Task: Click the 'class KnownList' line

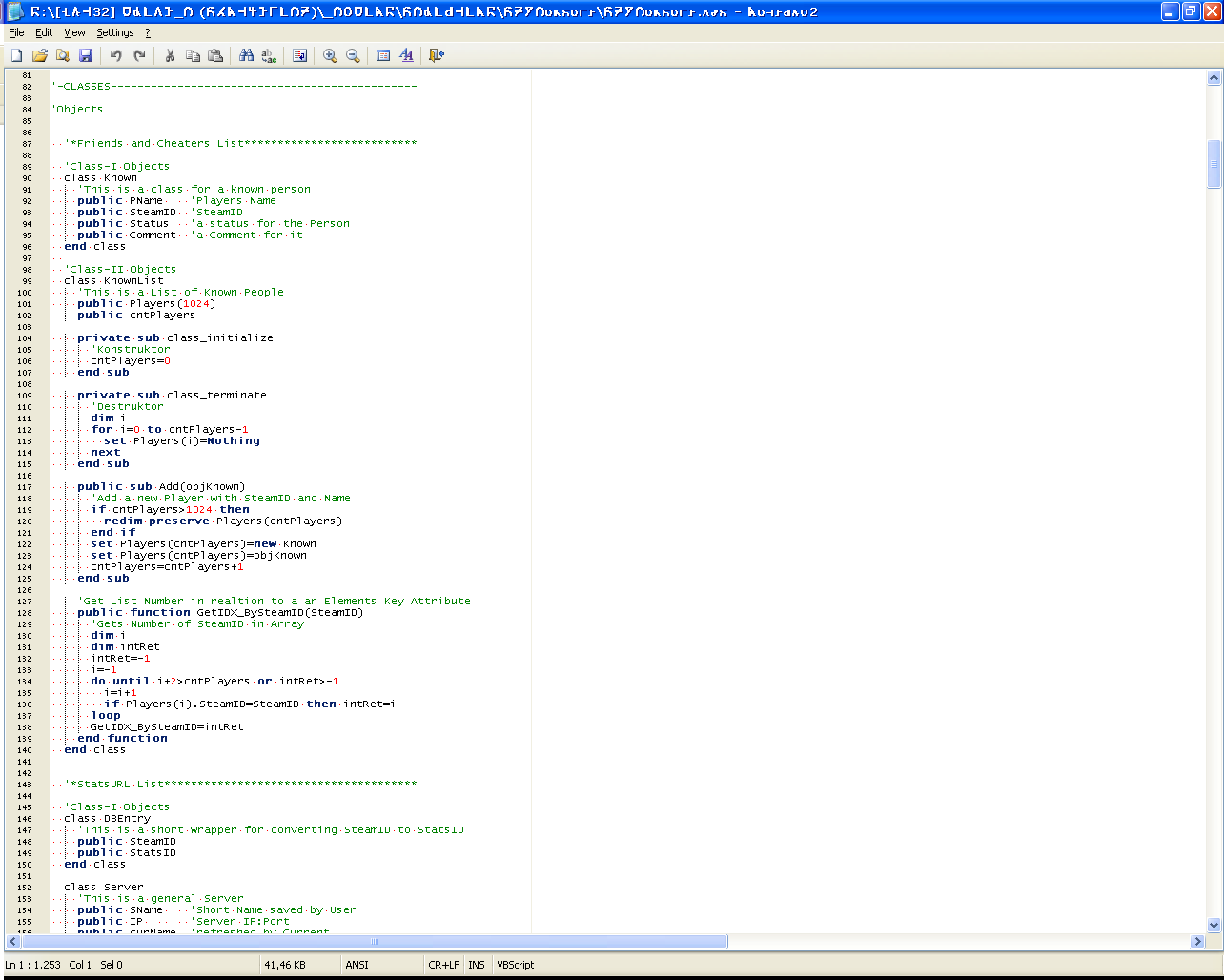Action: pos(113,280)
